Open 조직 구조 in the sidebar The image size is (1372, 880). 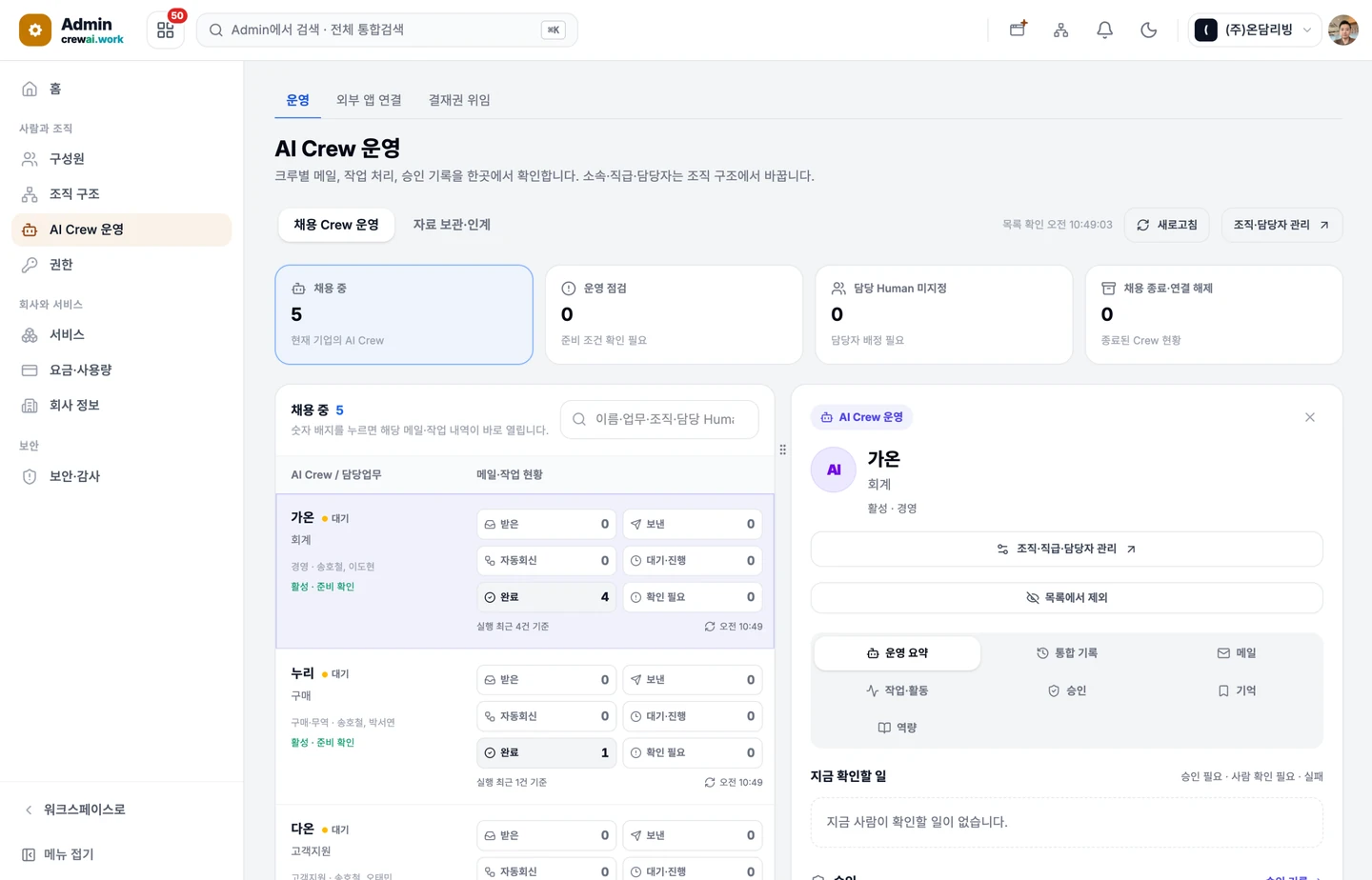[121, 194]
